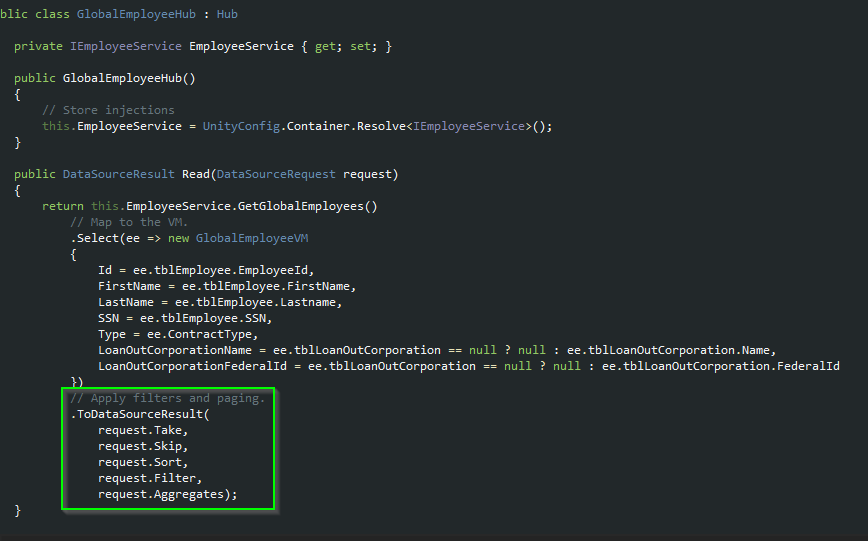Screen dimensions: 868x541
Task: Click the .Select(ee => lambda text
Action: click(115, 238)
